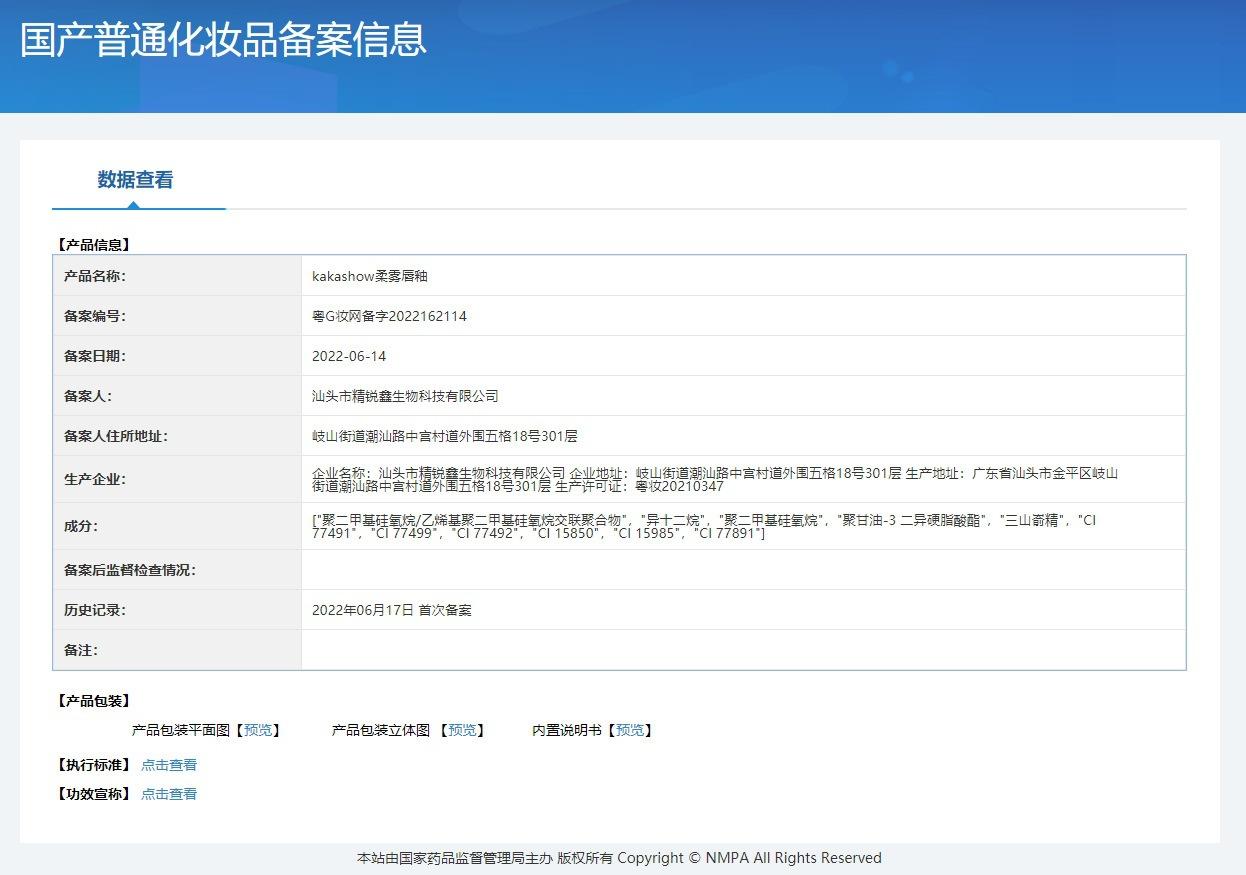This screenshot has width=1246, height=875.
Task: Click the 成分 ingredient list text
Action: coord(704,526)
